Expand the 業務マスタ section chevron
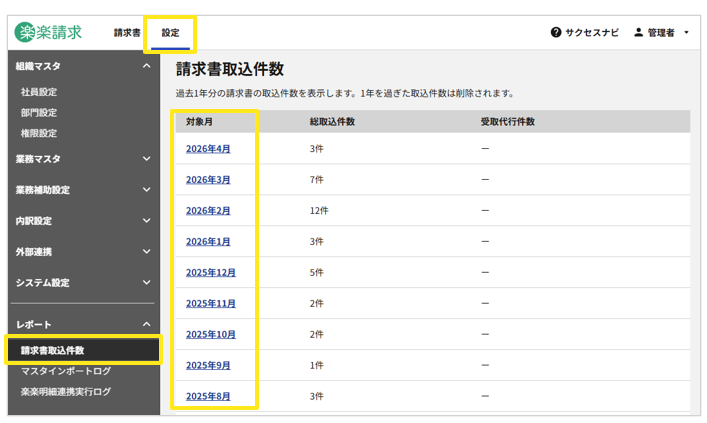 pos(147,159)
